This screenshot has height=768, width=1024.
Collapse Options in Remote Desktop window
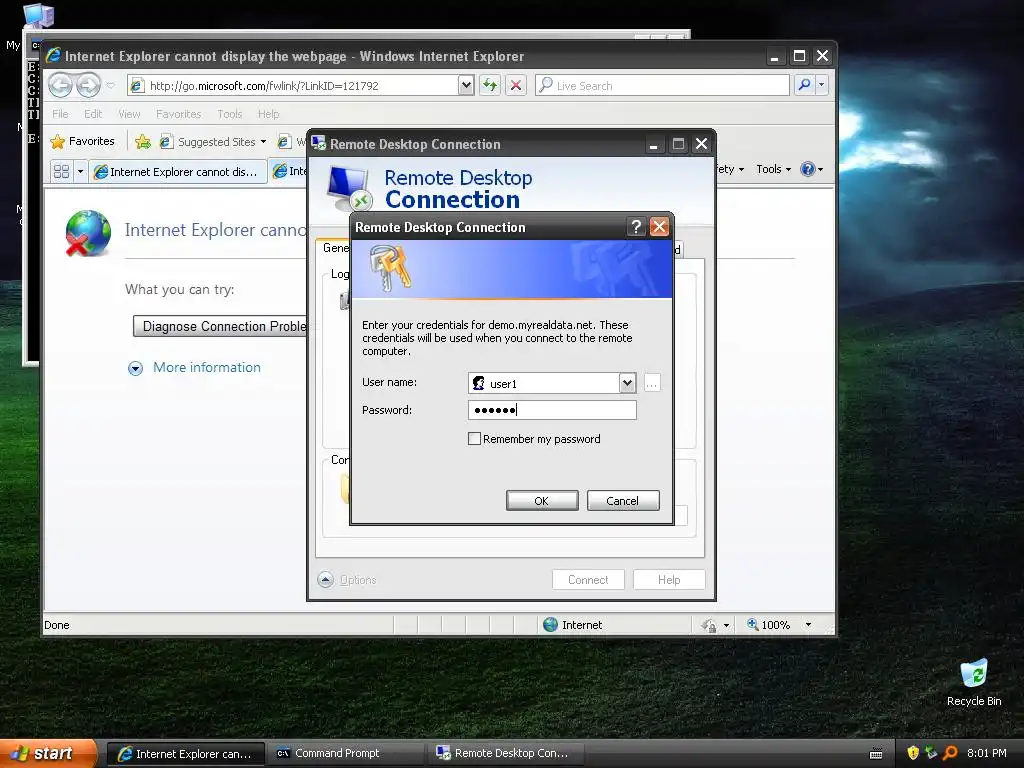(x=325, y=579)
